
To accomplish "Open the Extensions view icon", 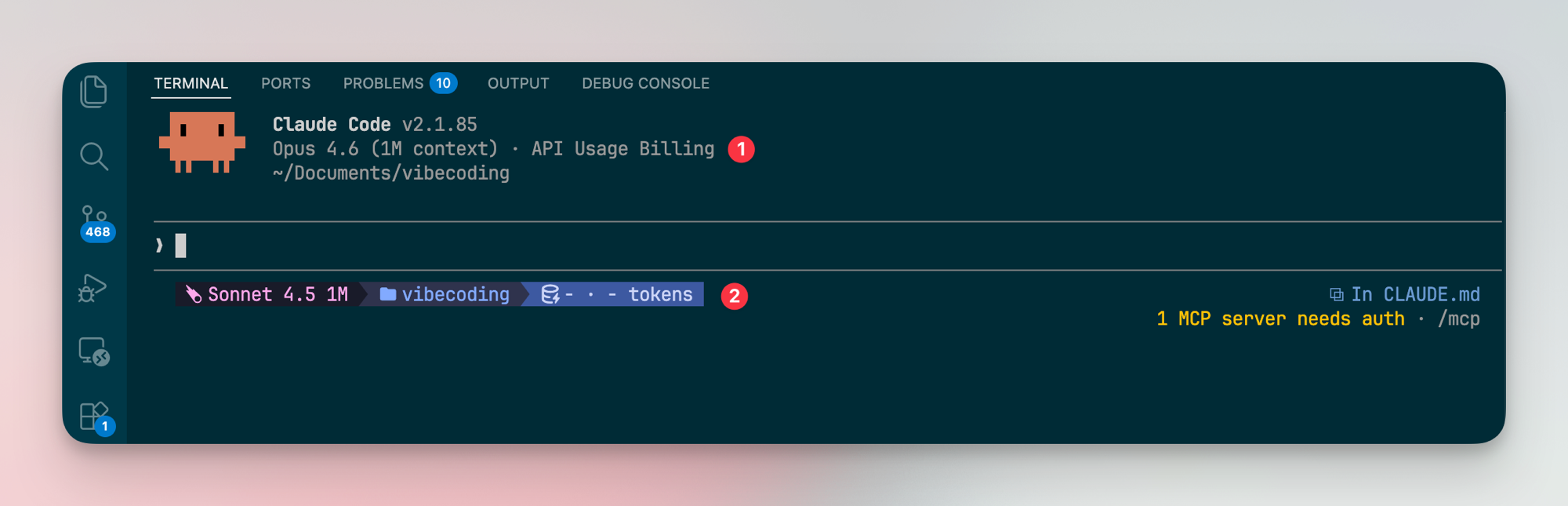I will pos(95,417).
